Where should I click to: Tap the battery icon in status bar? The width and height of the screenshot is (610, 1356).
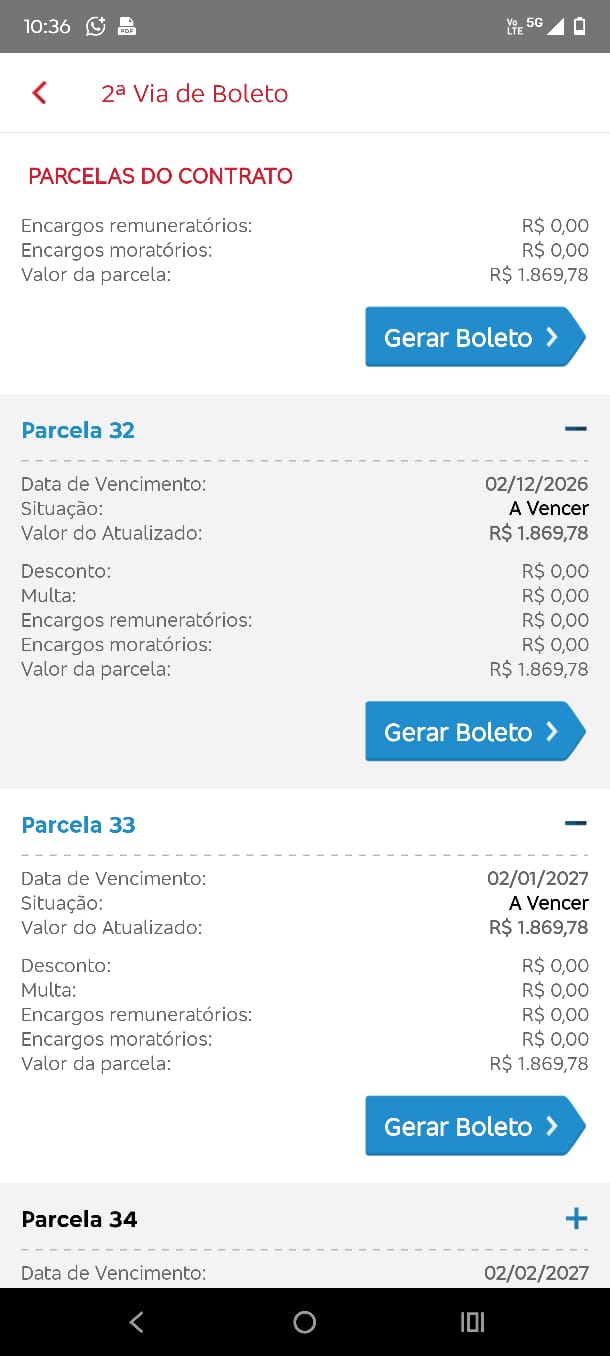(579, 27)
